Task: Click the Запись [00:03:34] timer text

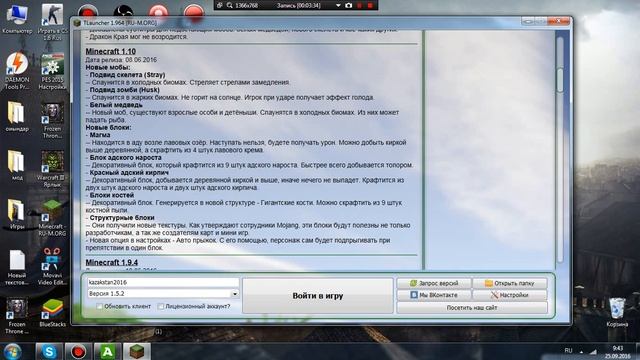Action: [298, 5]
